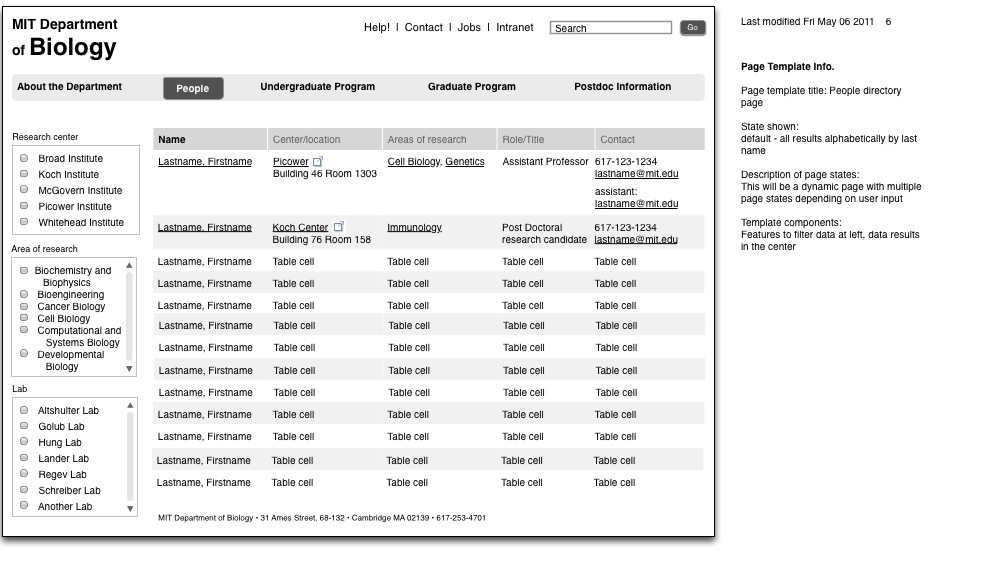Click the Area of research list down arrow
The width and height of the screenshot is (985, 576).
pyautogui.click(x=129, y=369)
